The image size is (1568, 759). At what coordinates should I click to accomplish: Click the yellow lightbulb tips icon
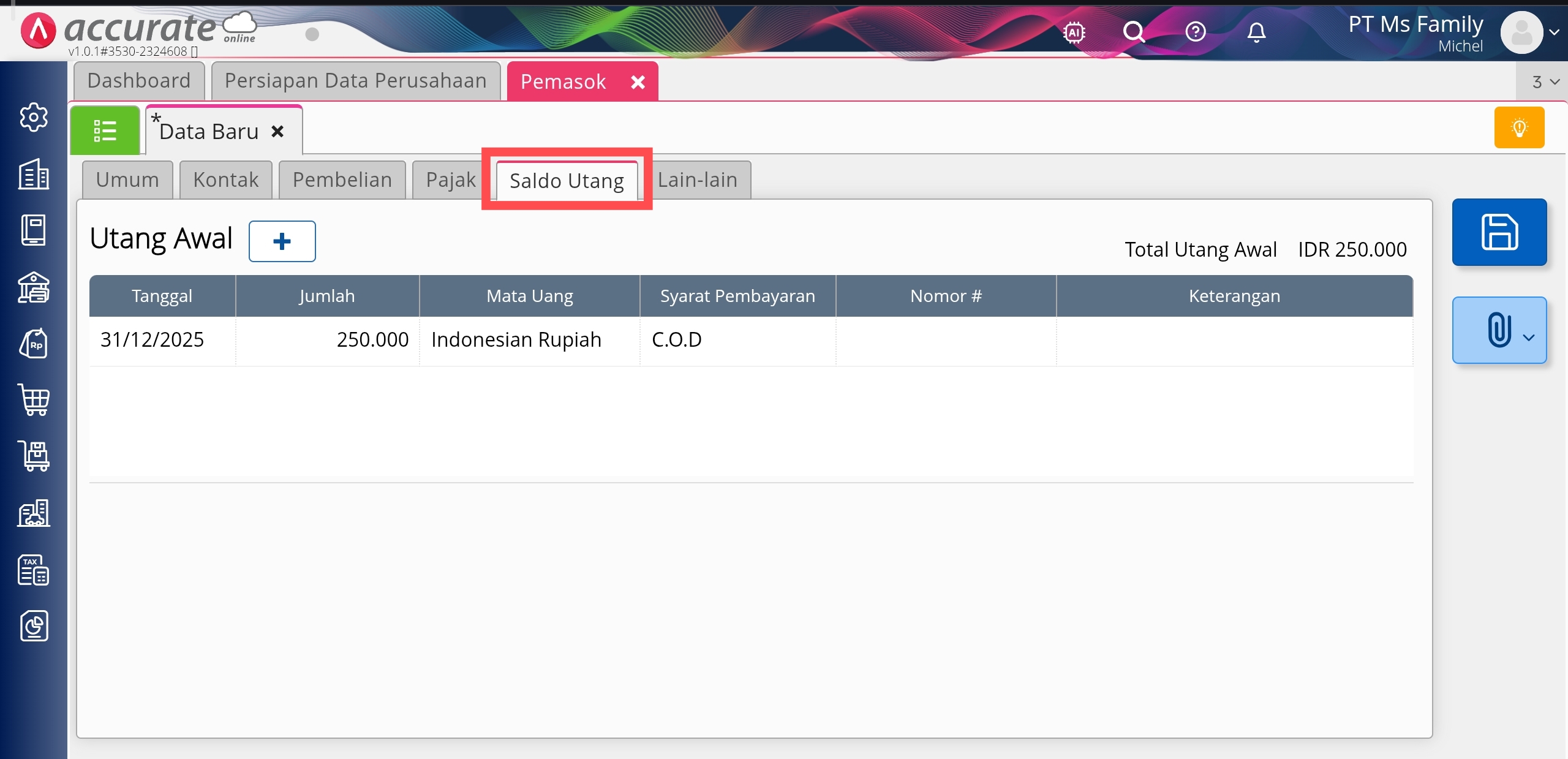pyautogui.click(x=1519, y=127)
